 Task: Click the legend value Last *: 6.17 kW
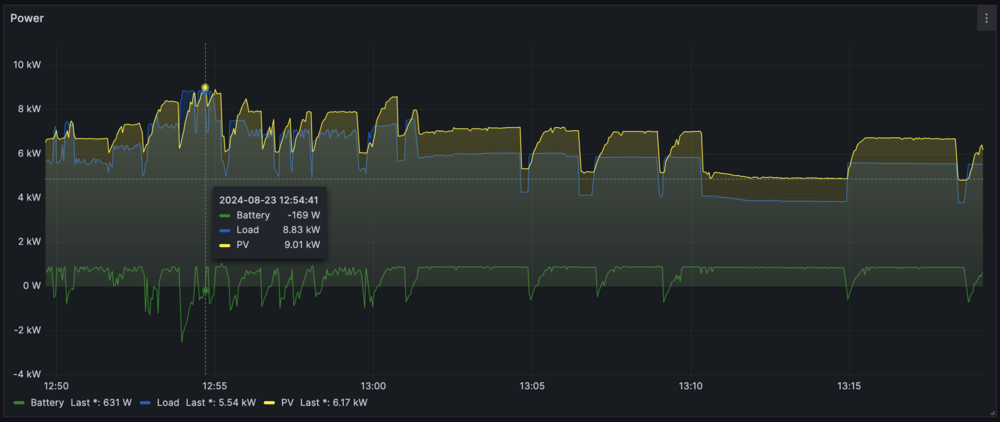[x=334, y=403]
